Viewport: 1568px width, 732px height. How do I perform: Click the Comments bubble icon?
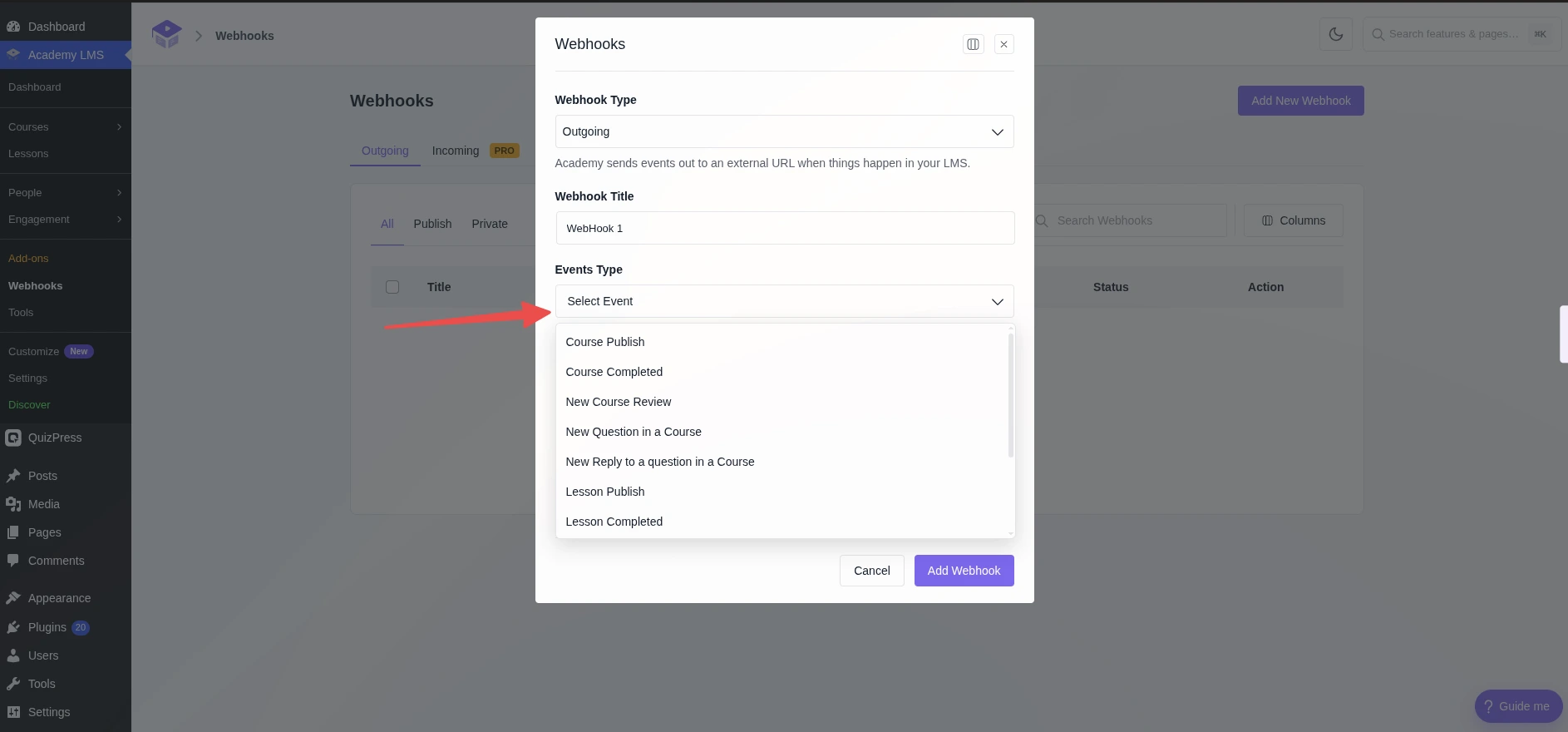[x=13, y=561]
